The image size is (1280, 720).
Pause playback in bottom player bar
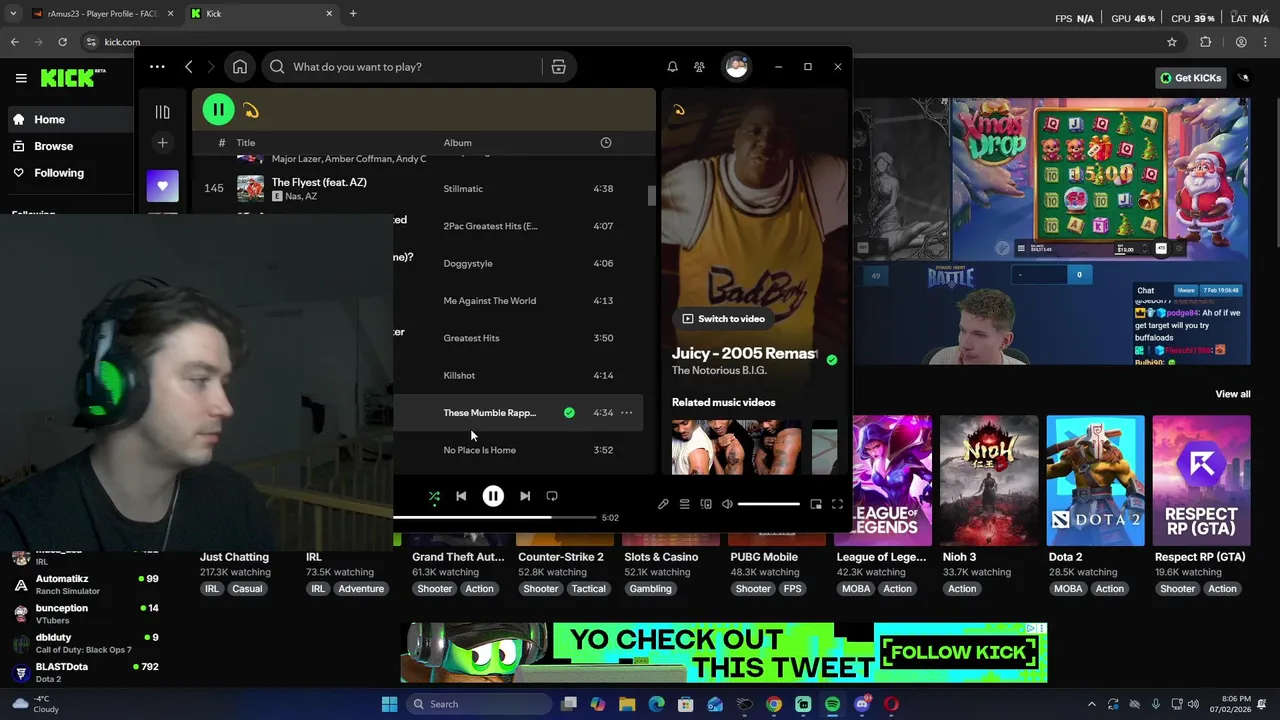tap(493, 496)
